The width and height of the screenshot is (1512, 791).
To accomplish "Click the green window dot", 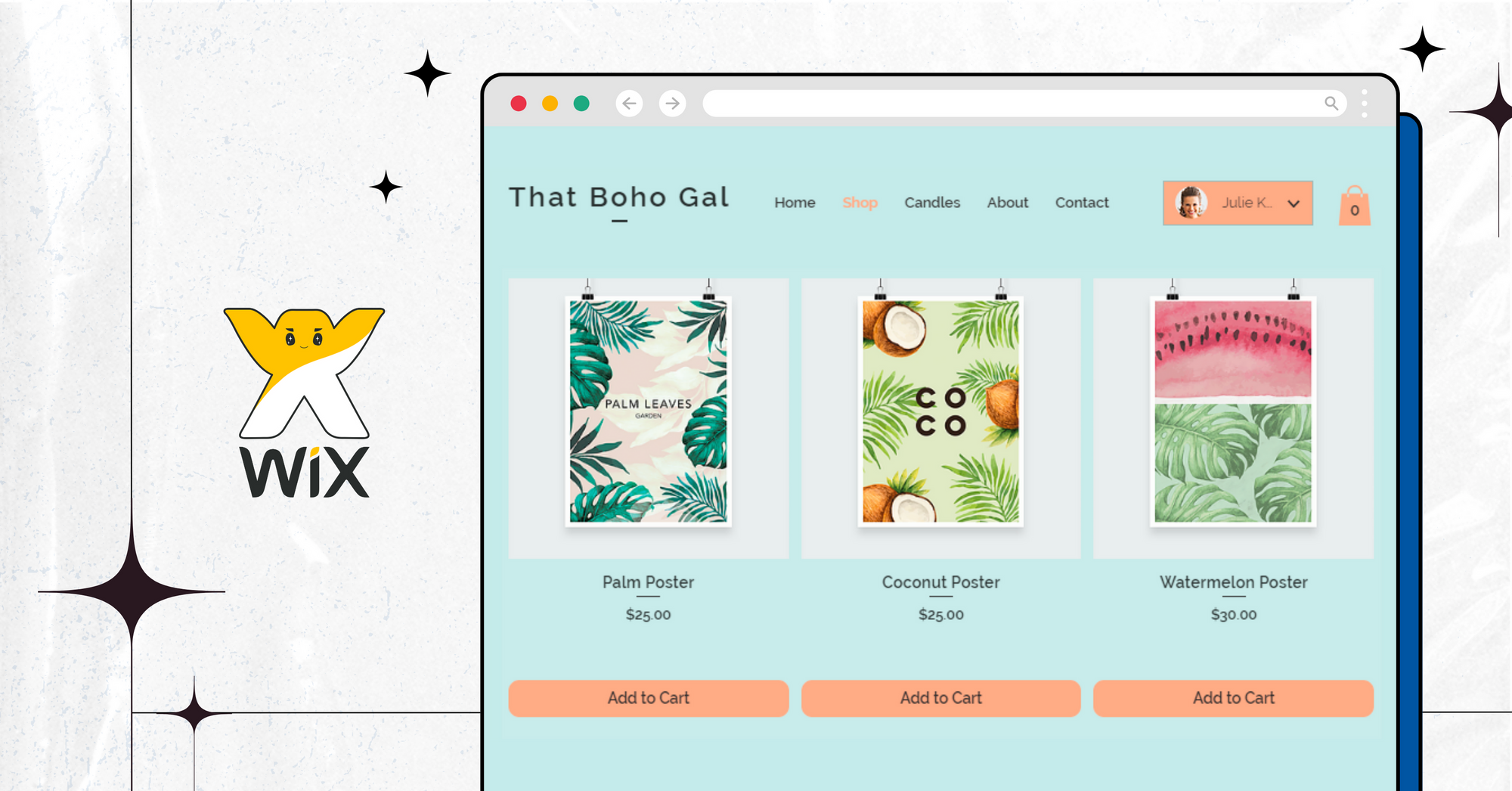I will (x=581, y=104).
